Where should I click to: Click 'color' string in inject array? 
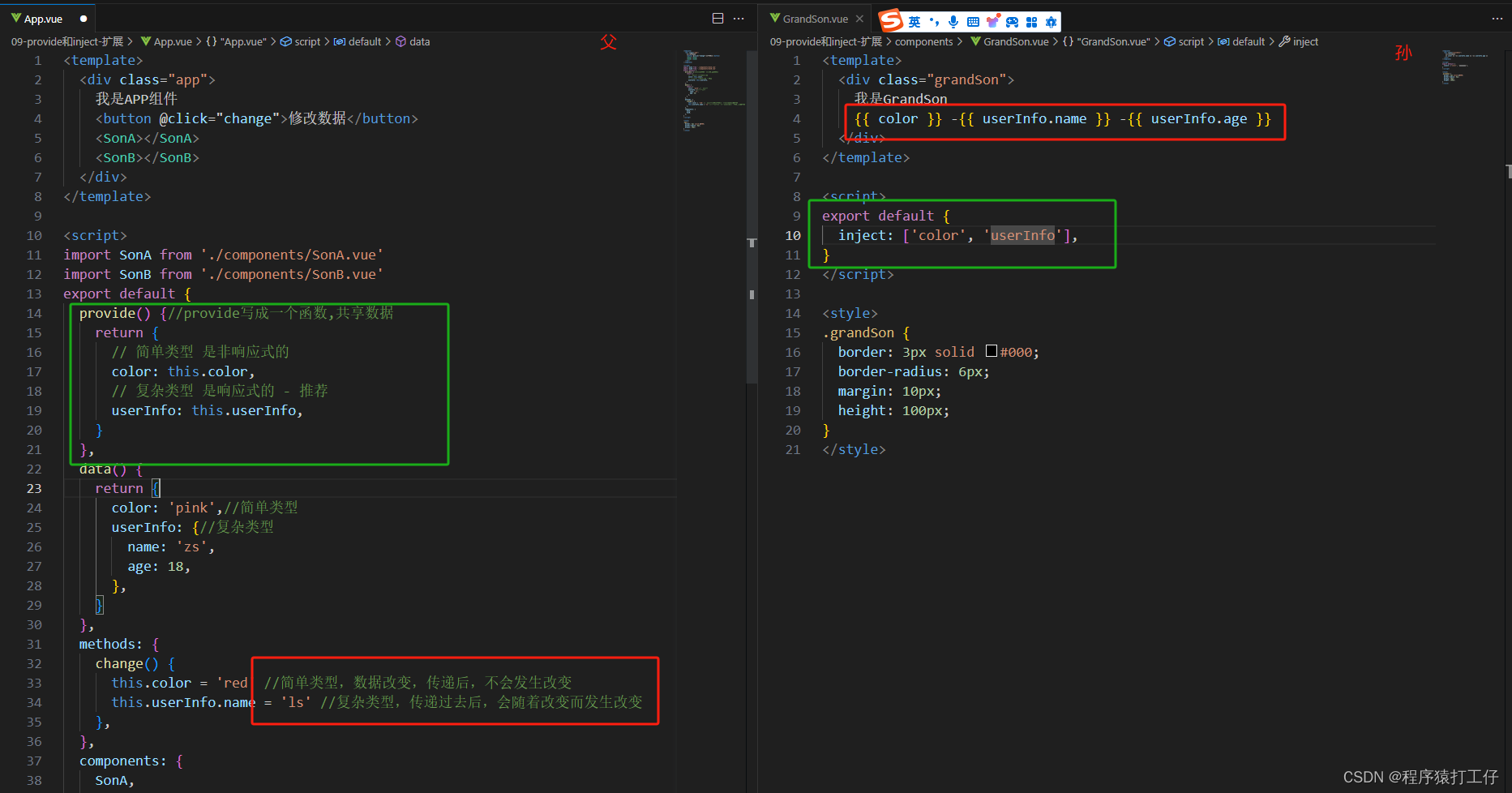pyautogui.click(x=938, y=235)
